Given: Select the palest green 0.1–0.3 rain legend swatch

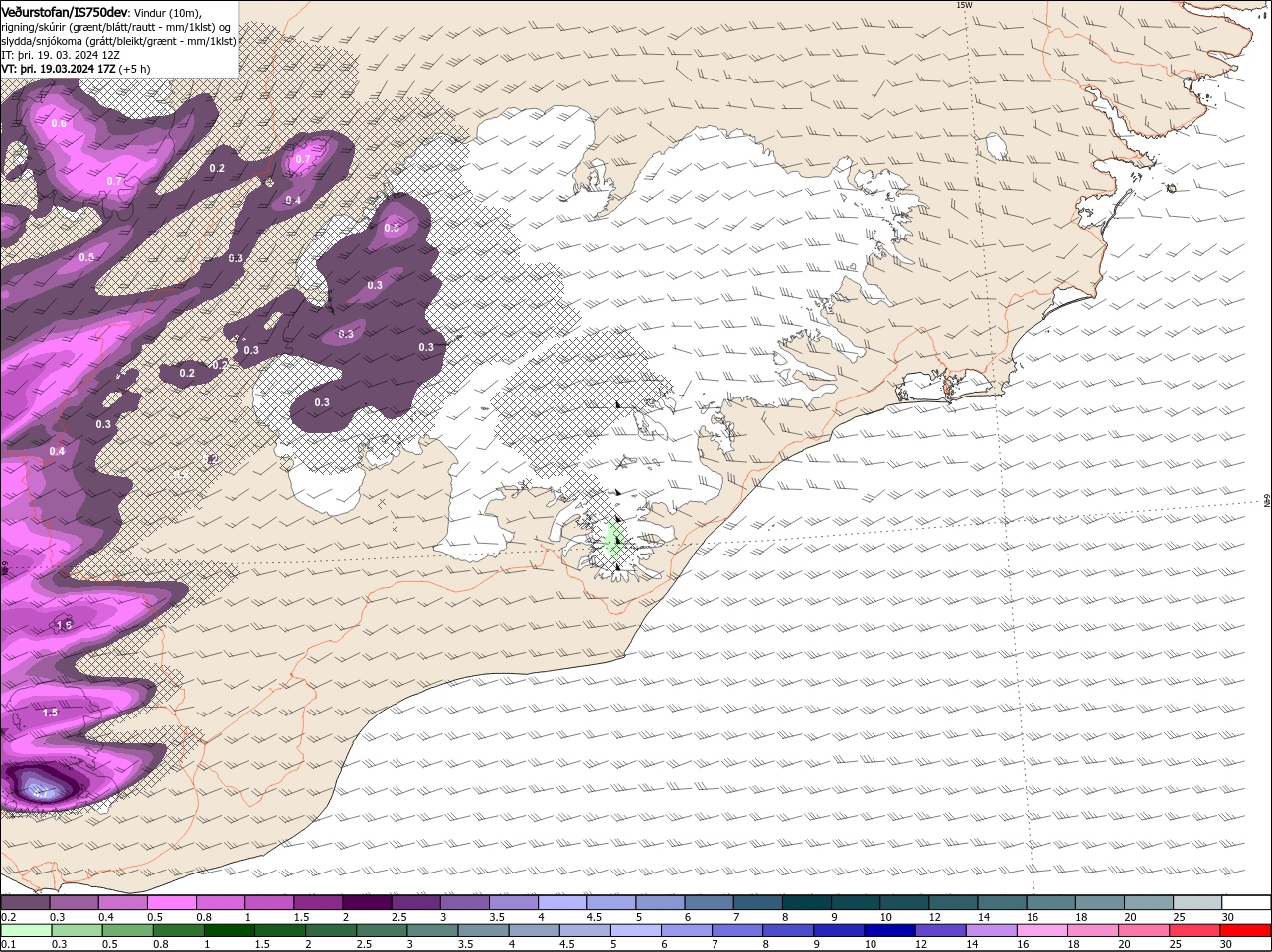Looking at the screenshot, I should click(x=25, y=931).
